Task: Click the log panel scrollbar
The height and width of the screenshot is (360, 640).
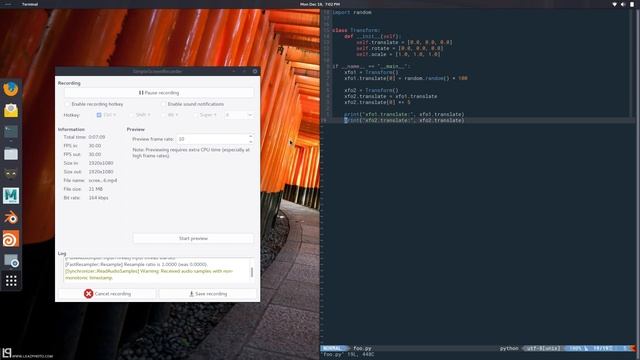Action: pyautogui.click(x=252, y=271)
